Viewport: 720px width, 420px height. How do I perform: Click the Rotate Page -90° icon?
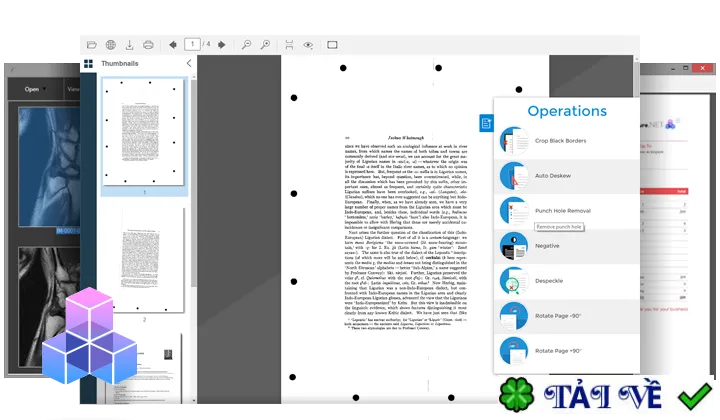[x=514, y=316]
